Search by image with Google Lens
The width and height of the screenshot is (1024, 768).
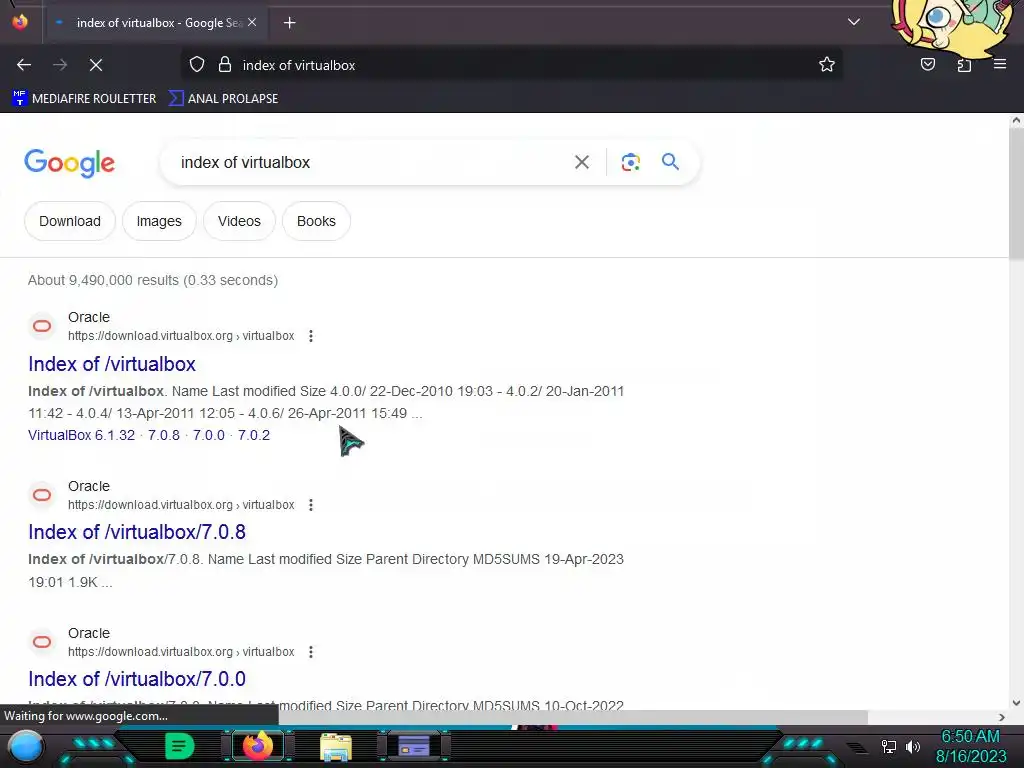point(630,162)
